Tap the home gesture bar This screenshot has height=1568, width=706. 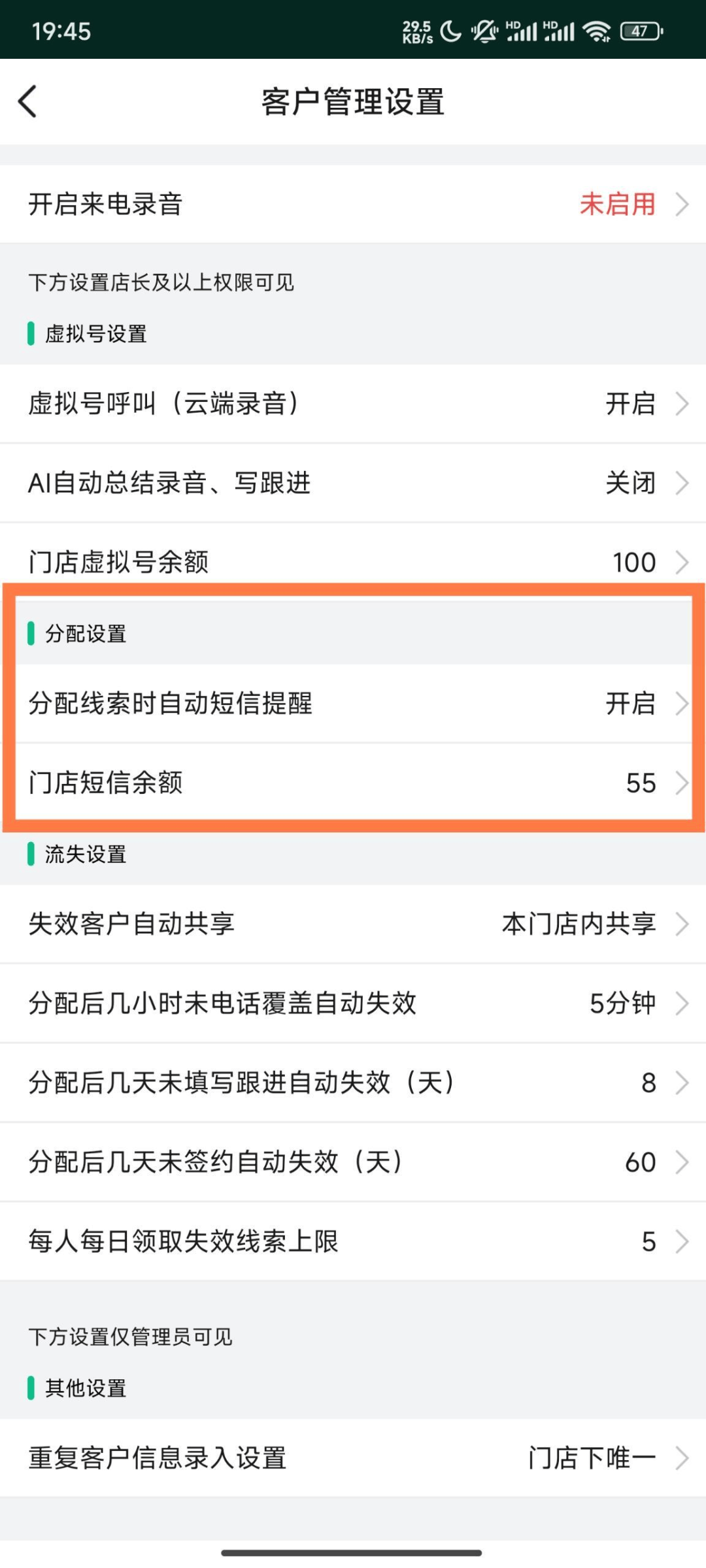click(352, 1553)
